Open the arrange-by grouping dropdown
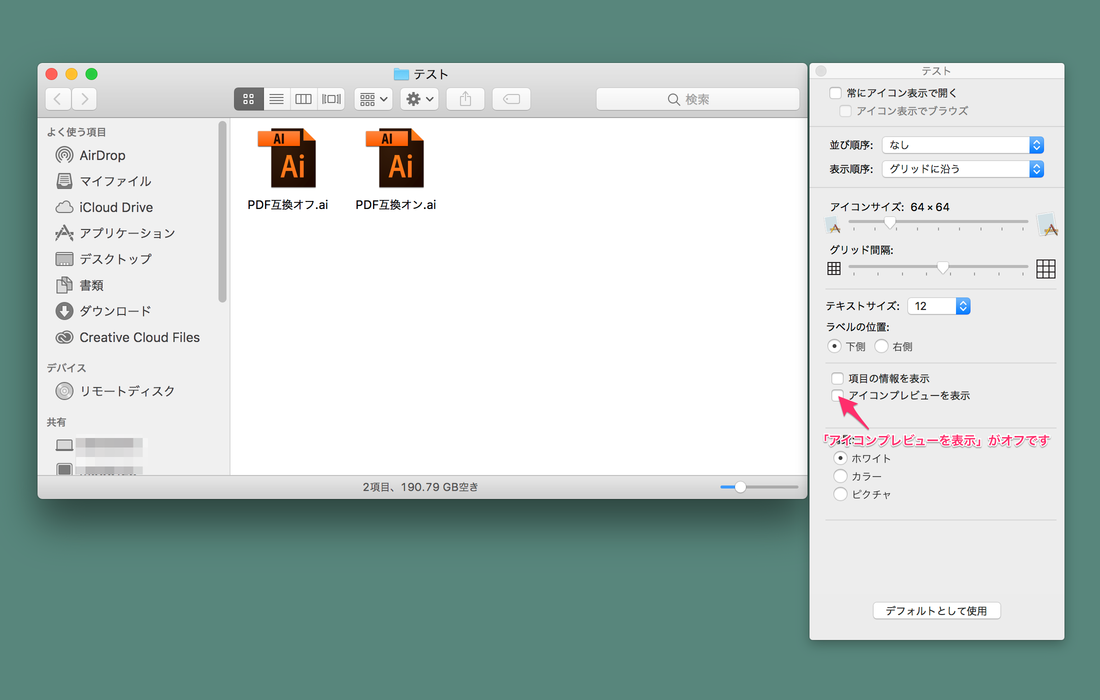Image resolution: width=1100 pixels, height=700 pixels. point(373,99)
